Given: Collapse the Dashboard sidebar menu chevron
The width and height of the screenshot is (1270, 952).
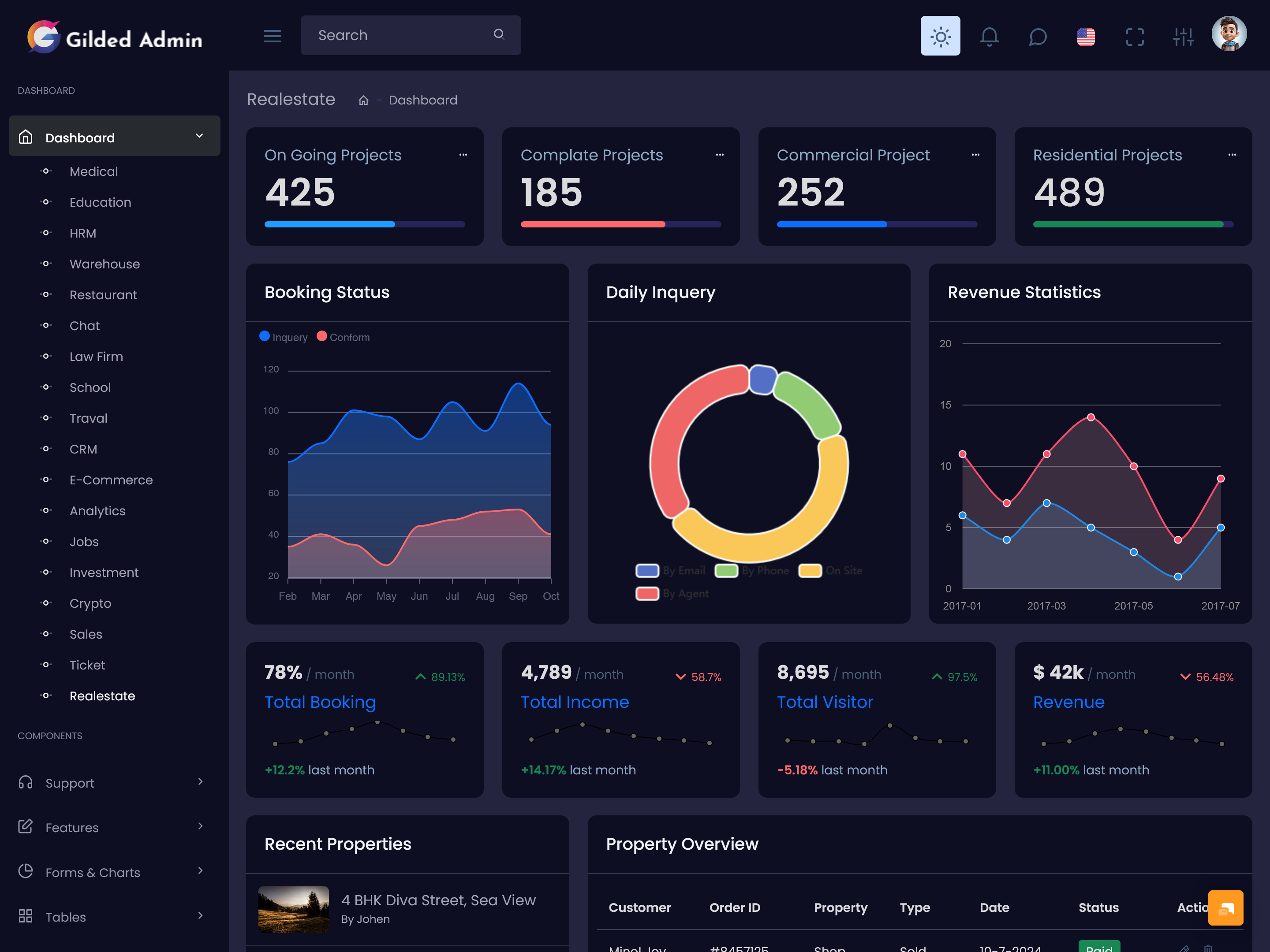Looking at the screenshot, I should 199,136.
